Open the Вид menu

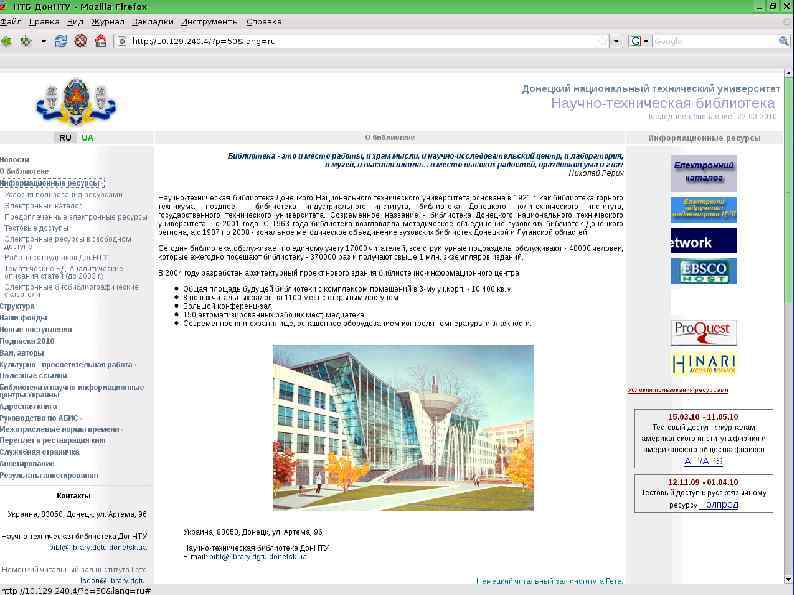click(x=75, y=22)
